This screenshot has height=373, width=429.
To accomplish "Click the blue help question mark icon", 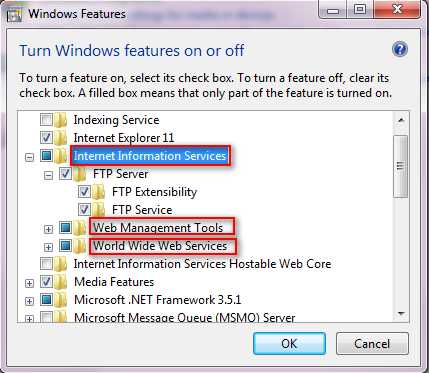I will click(400, 50).
